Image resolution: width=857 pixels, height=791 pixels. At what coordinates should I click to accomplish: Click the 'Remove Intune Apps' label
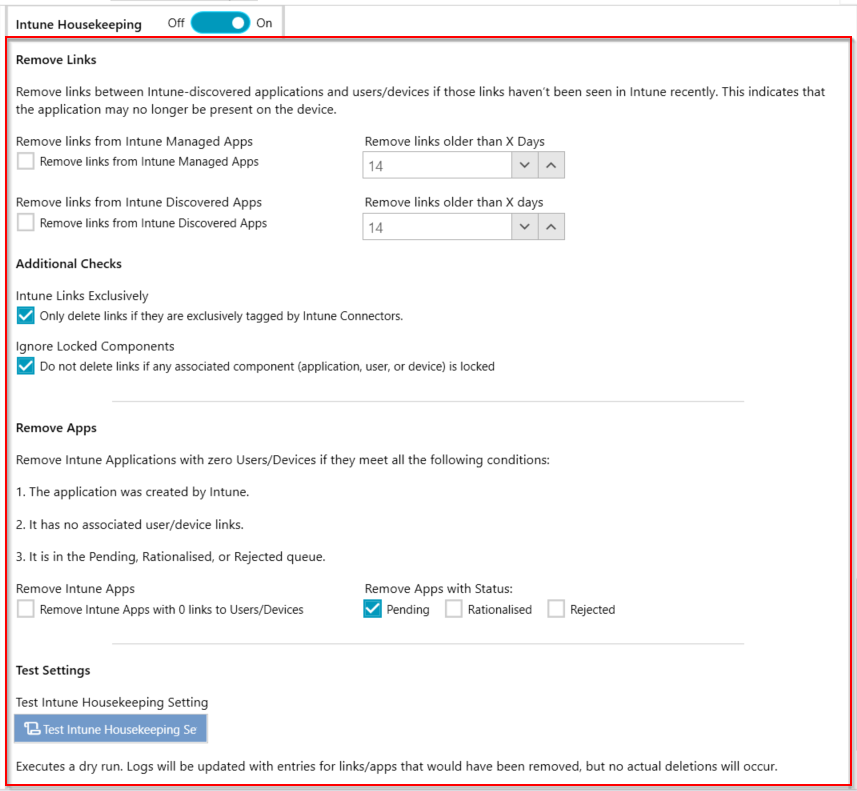[x=75, y=589]
